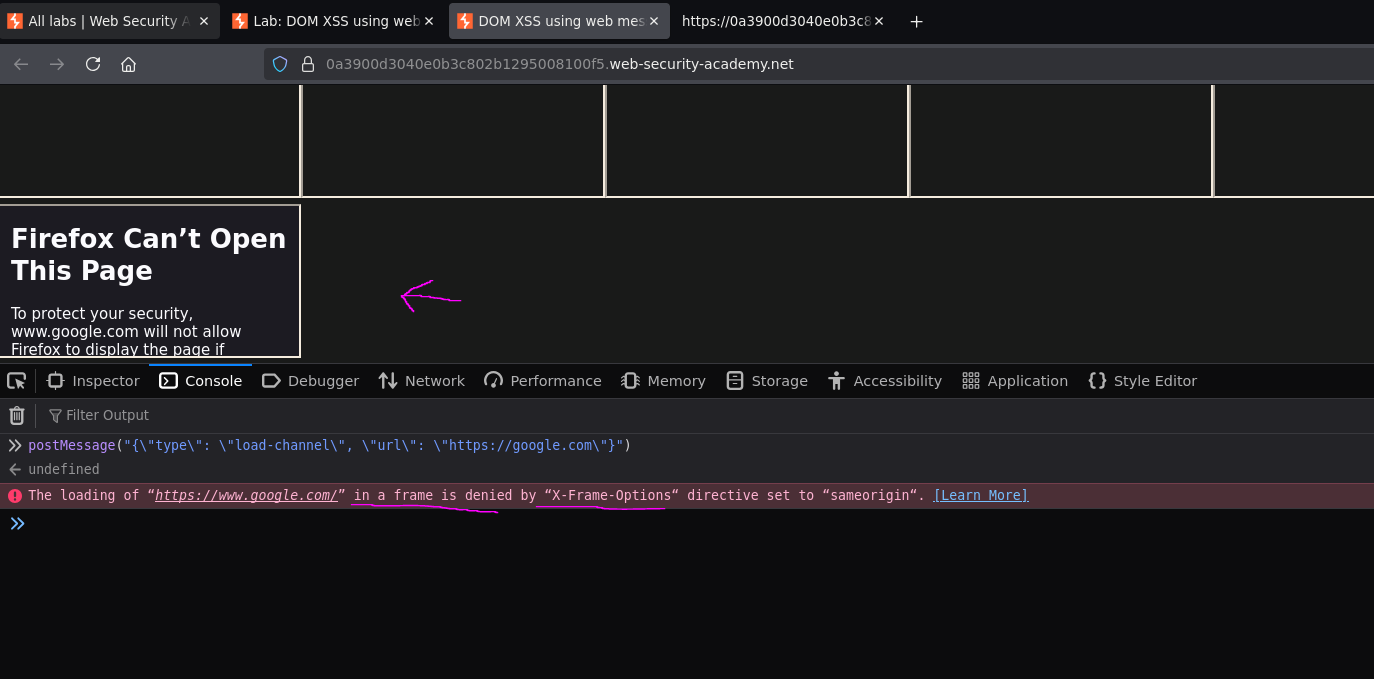The image size is (1374, 679).
Task: Click the 'To protect your security' message text
Action: (126, 331)
